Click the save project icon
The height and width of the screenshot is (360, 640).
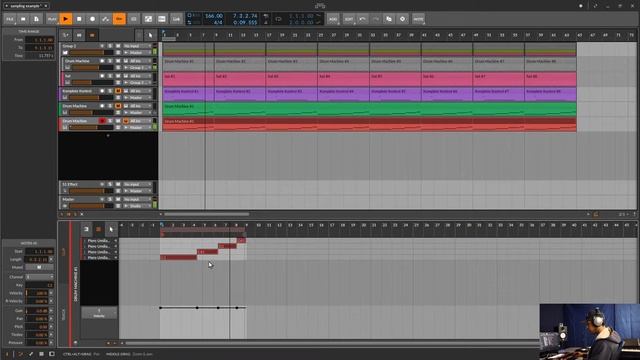(23, 19)
